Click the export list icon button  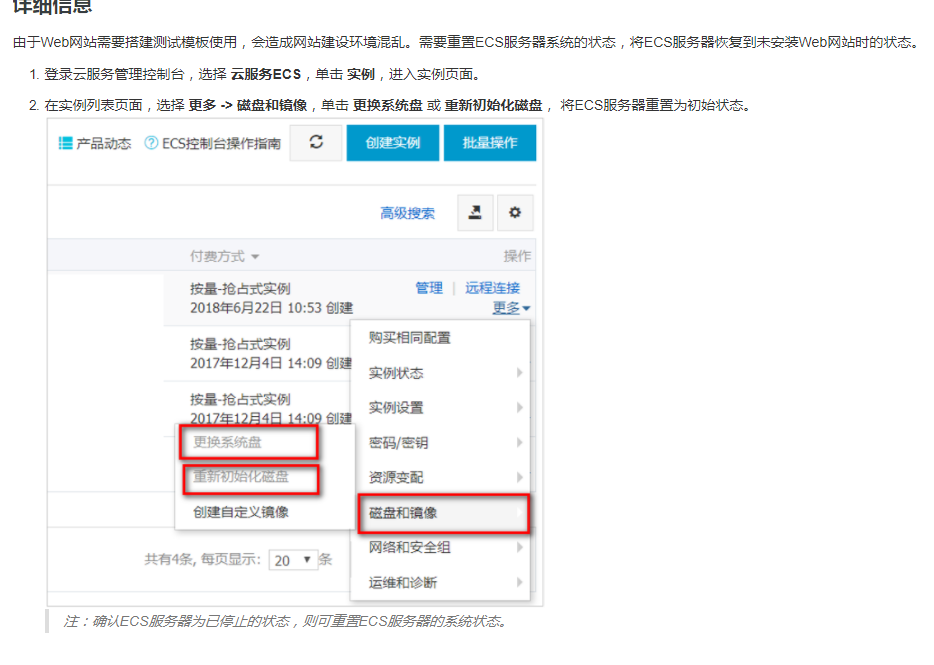pyautogui.click(x=475, y=212)
